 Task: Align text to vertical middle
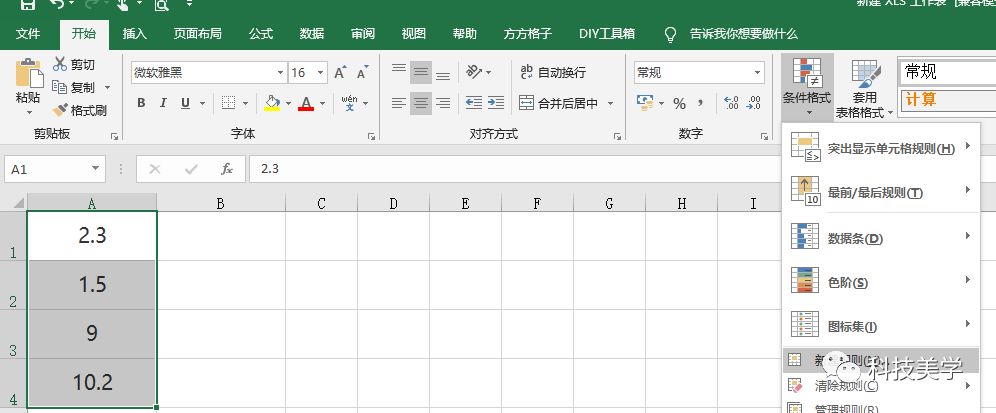(421, 72)
